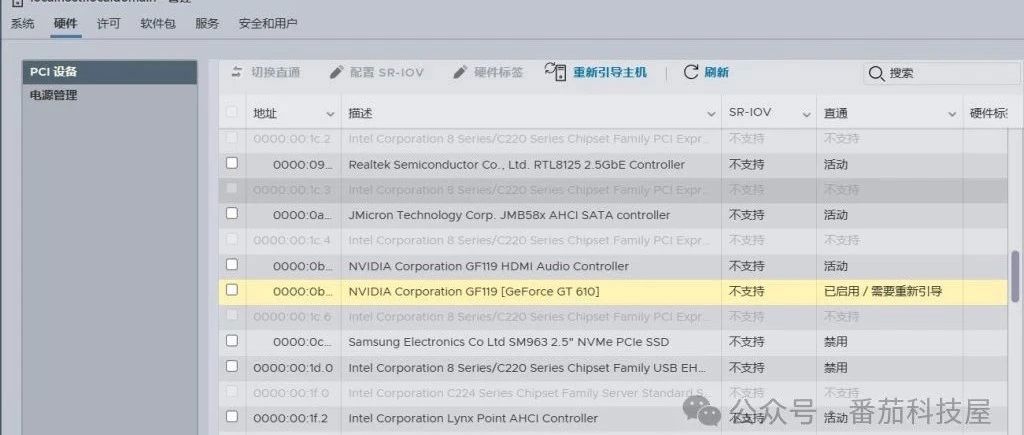
Task: Select Power Management (电源管理) in the sidebar
Action: (x=53, y=96)
